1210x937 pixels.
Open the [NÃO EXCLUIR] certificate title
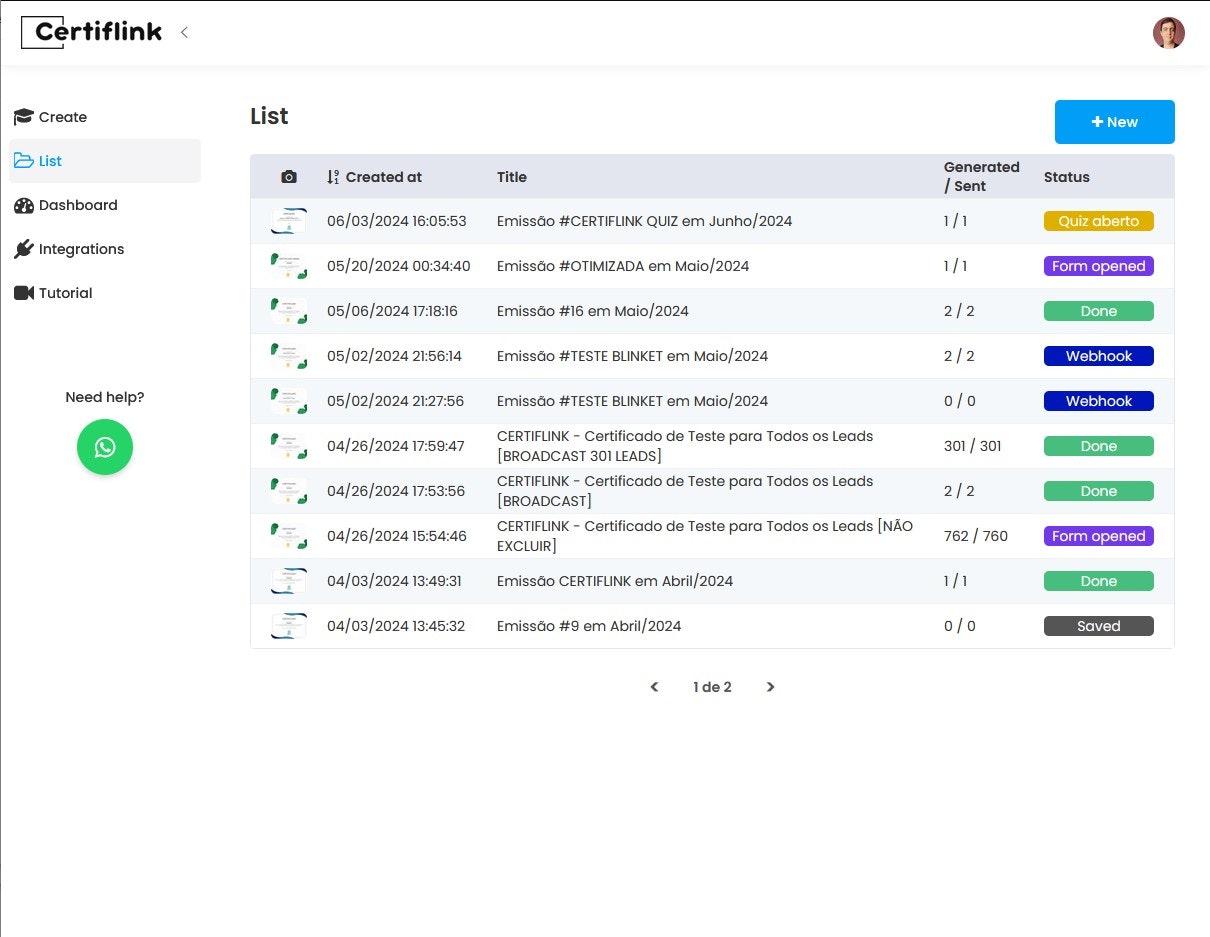click(705, 536)
